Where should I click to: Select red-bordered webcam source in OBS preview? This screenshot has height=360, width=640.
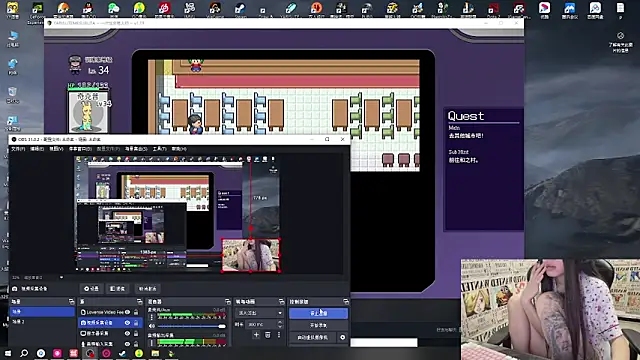click(251, 255)
